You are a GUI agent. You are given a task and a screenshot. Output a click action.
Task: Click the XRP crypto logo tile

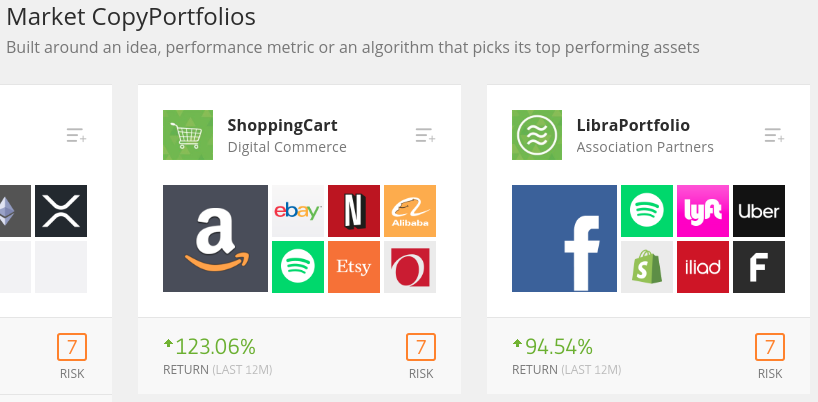(x=61, y=211)
